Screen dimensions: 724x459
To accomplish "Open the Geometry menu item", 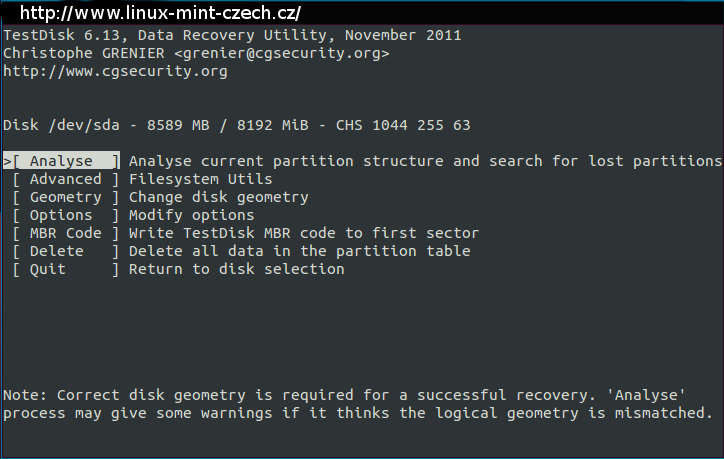I will click(66, 197).
